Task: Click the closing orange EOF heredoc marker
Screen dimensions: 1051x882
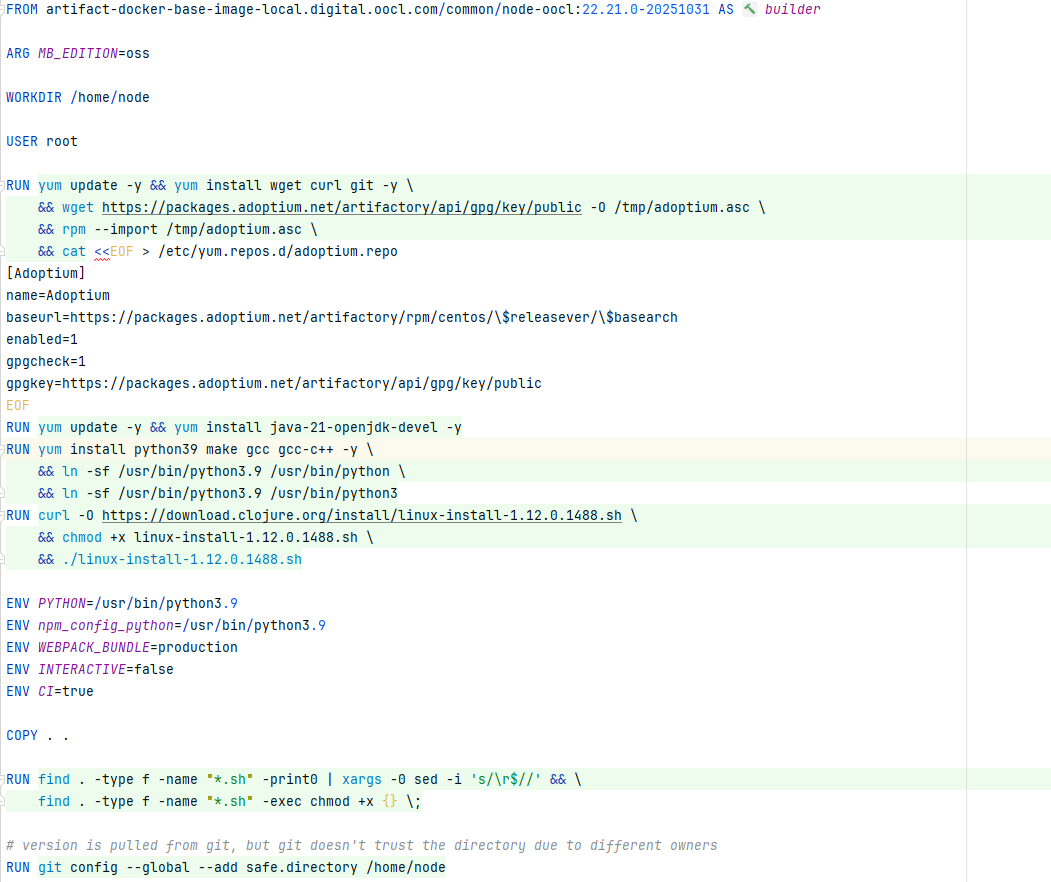Action: [x=18, y=405]
